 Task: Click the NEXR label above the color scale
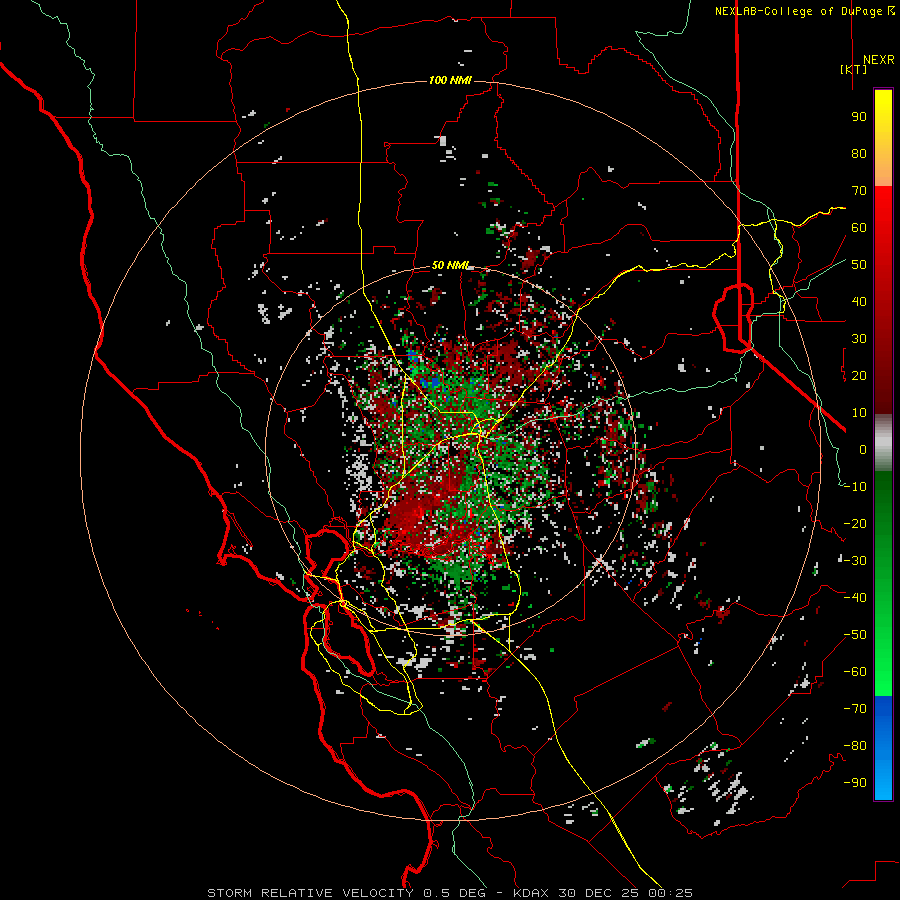pyautogui.click(x=878, y=60)
